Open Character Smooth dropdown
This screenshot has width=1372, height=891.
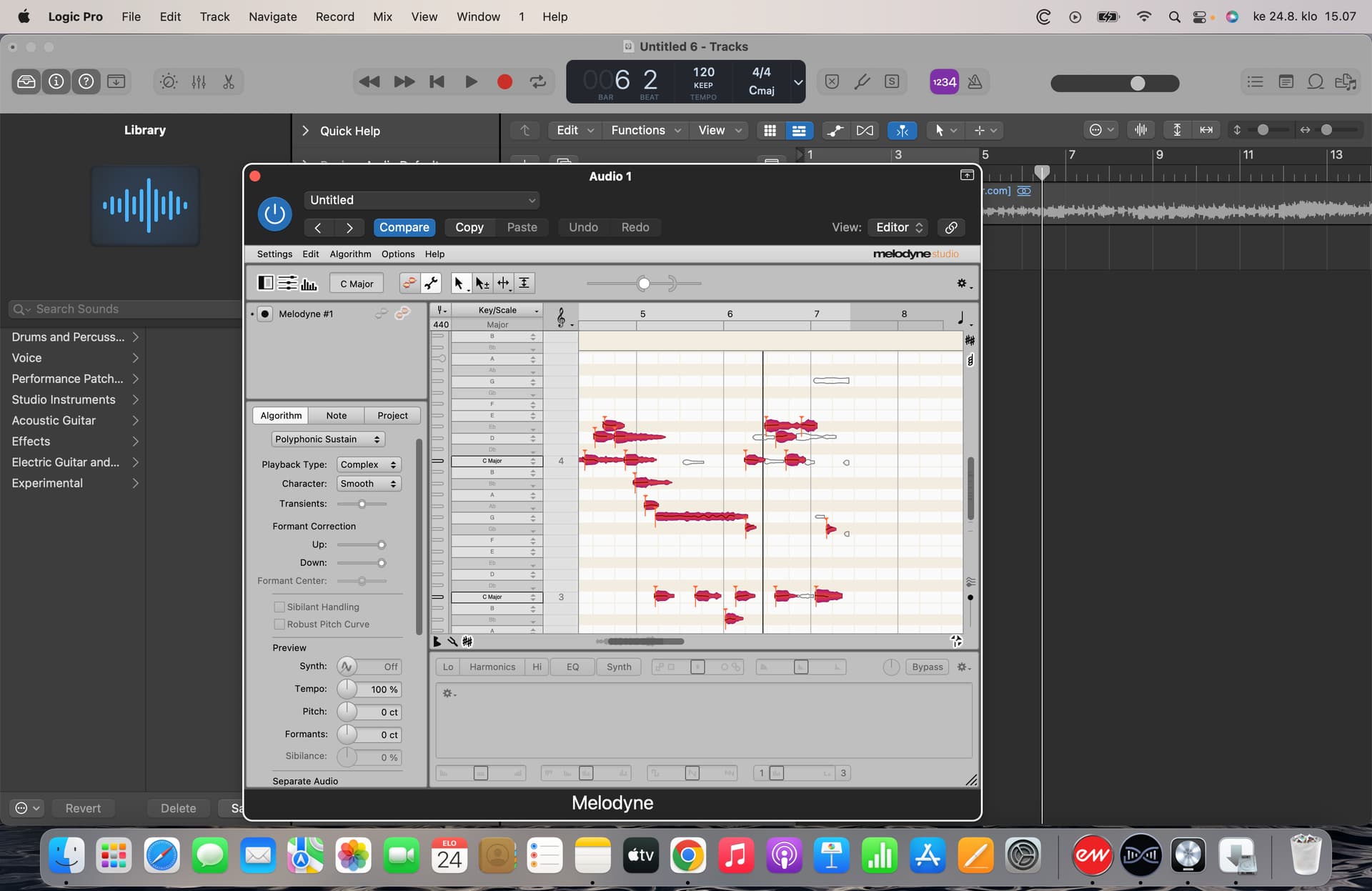point(368,484)
